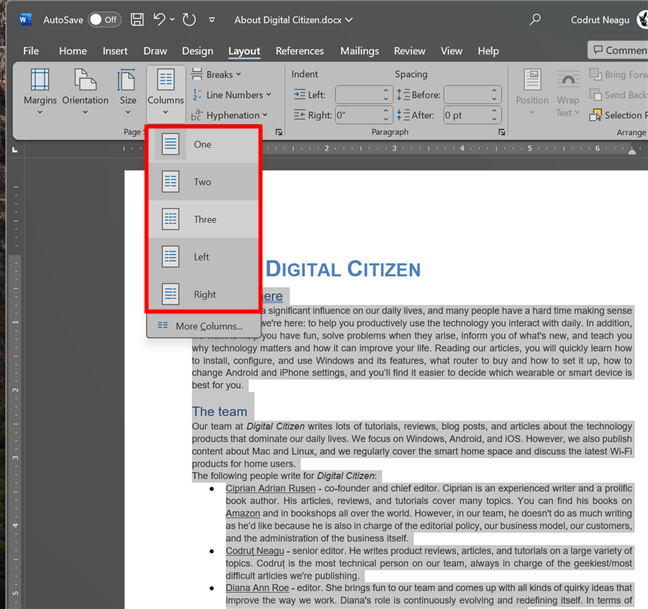Open the Review tab
This screenshot has width=648, height=609.
click(x=410, y=51)
